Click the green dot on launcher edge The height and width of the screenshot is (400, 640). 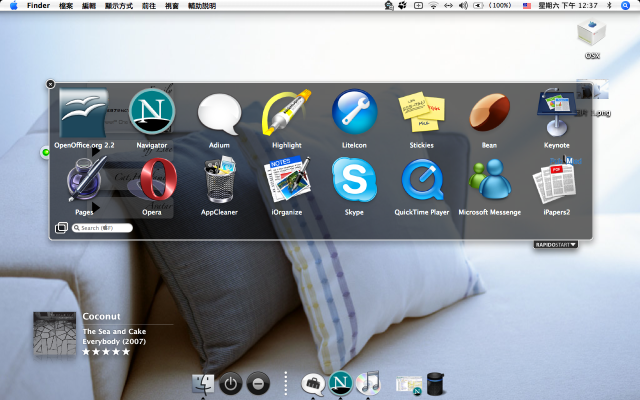(x=46, y=153)
